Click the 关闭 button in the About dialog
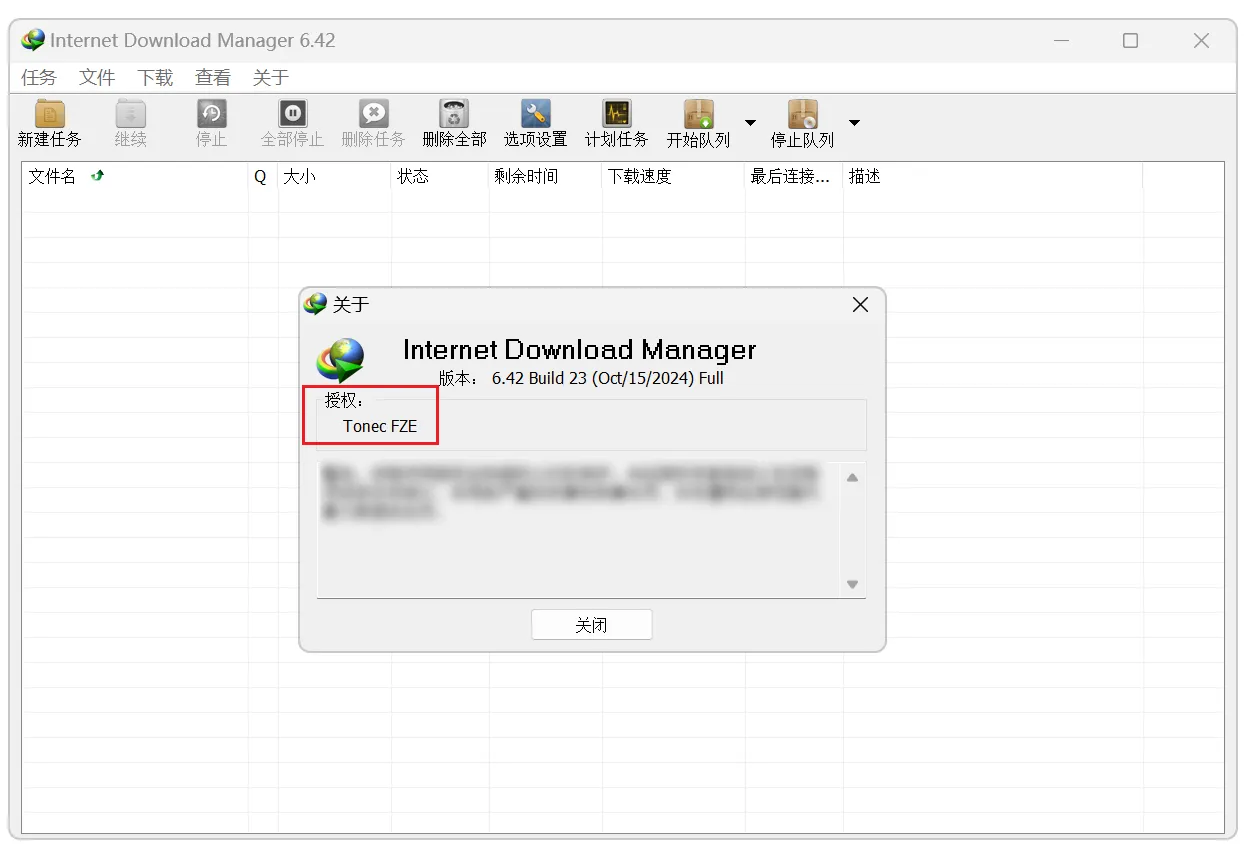Image resolution: width=1246 pixels, height=851 pixels. pos(591,625)
